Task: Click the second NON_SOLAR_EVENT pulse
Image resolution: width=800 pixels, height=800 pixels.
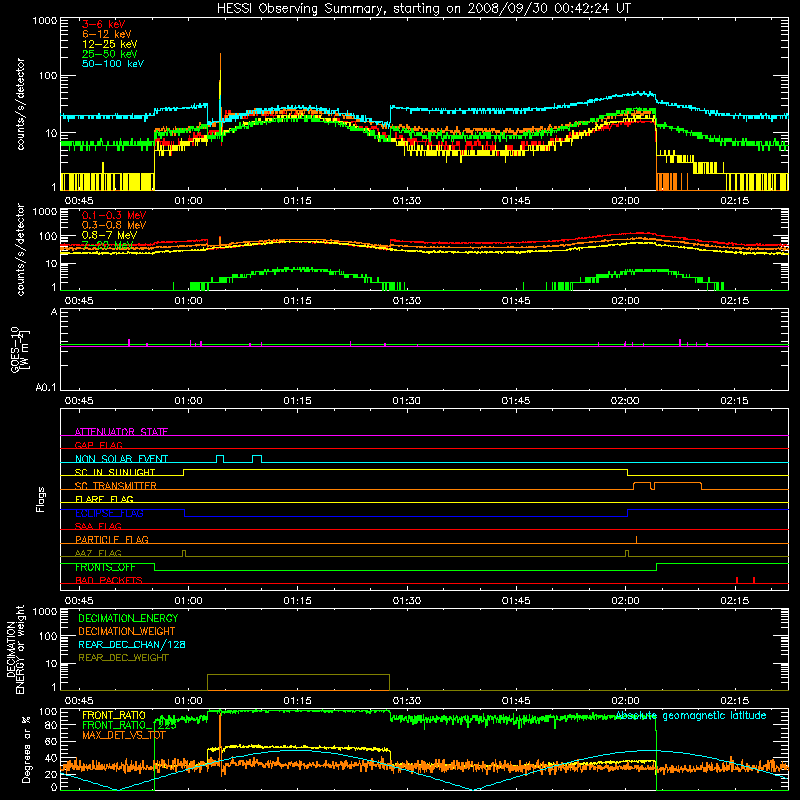Action: 257,458
